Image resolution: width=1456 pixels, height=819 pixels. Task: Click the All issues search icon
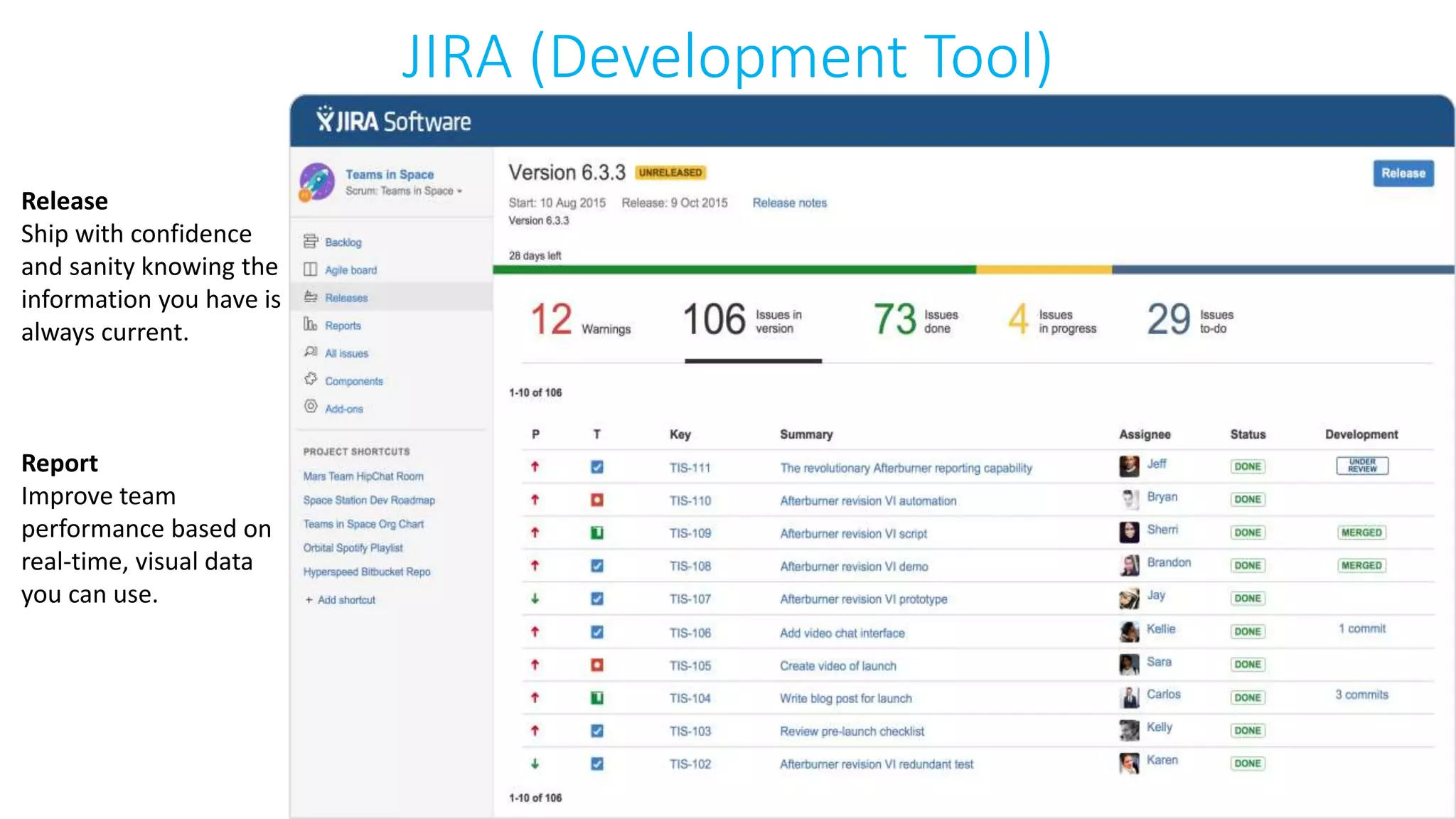click(x=311, y=352)
